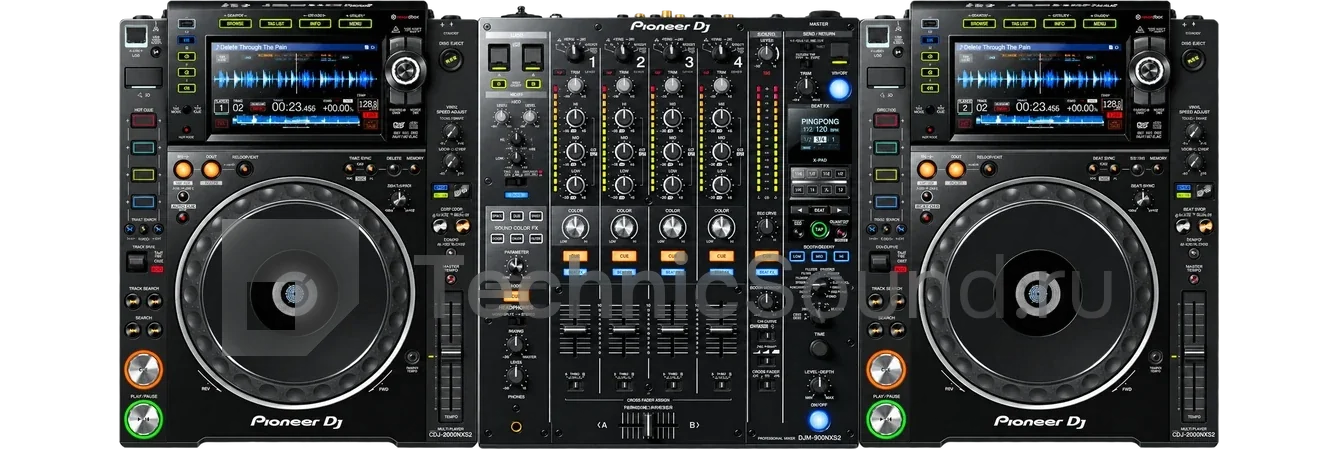Viewport: 1338px width, 449px height.
Task: Touch the left deck jog wheel center display
Action: 292,294
